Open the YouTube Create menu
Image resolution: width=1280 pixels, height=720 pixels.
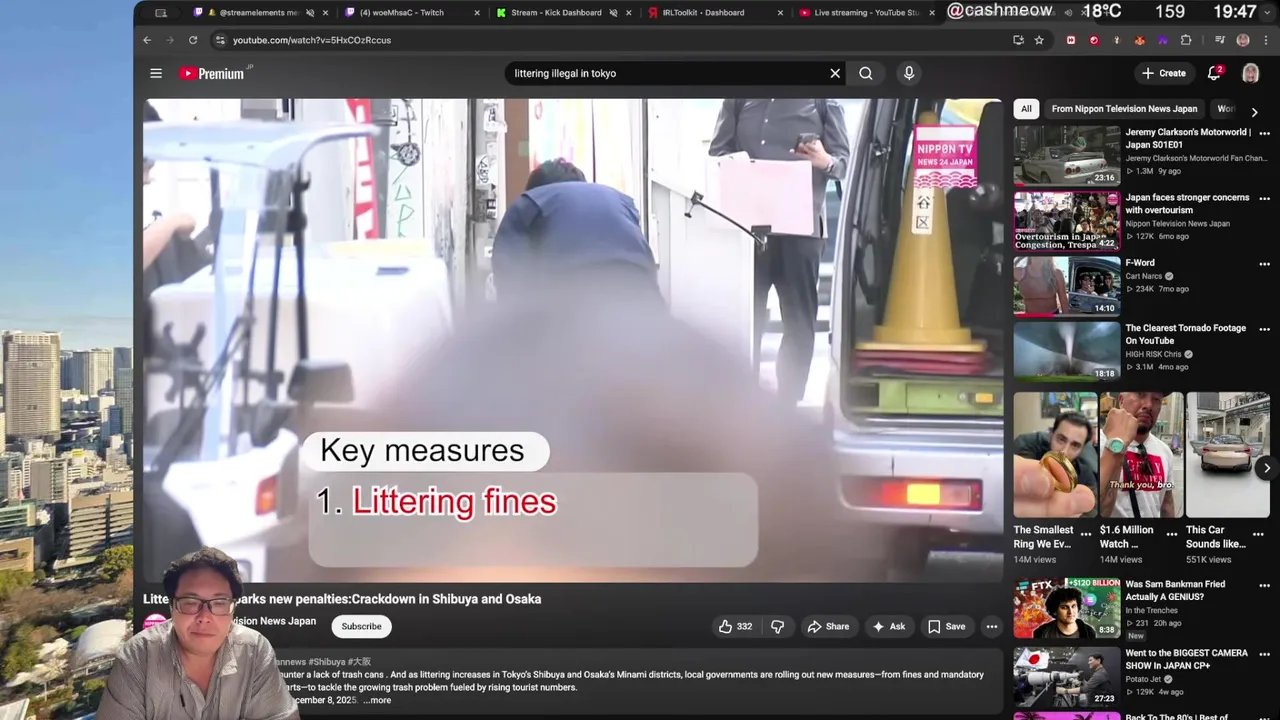click(1164, 73)
